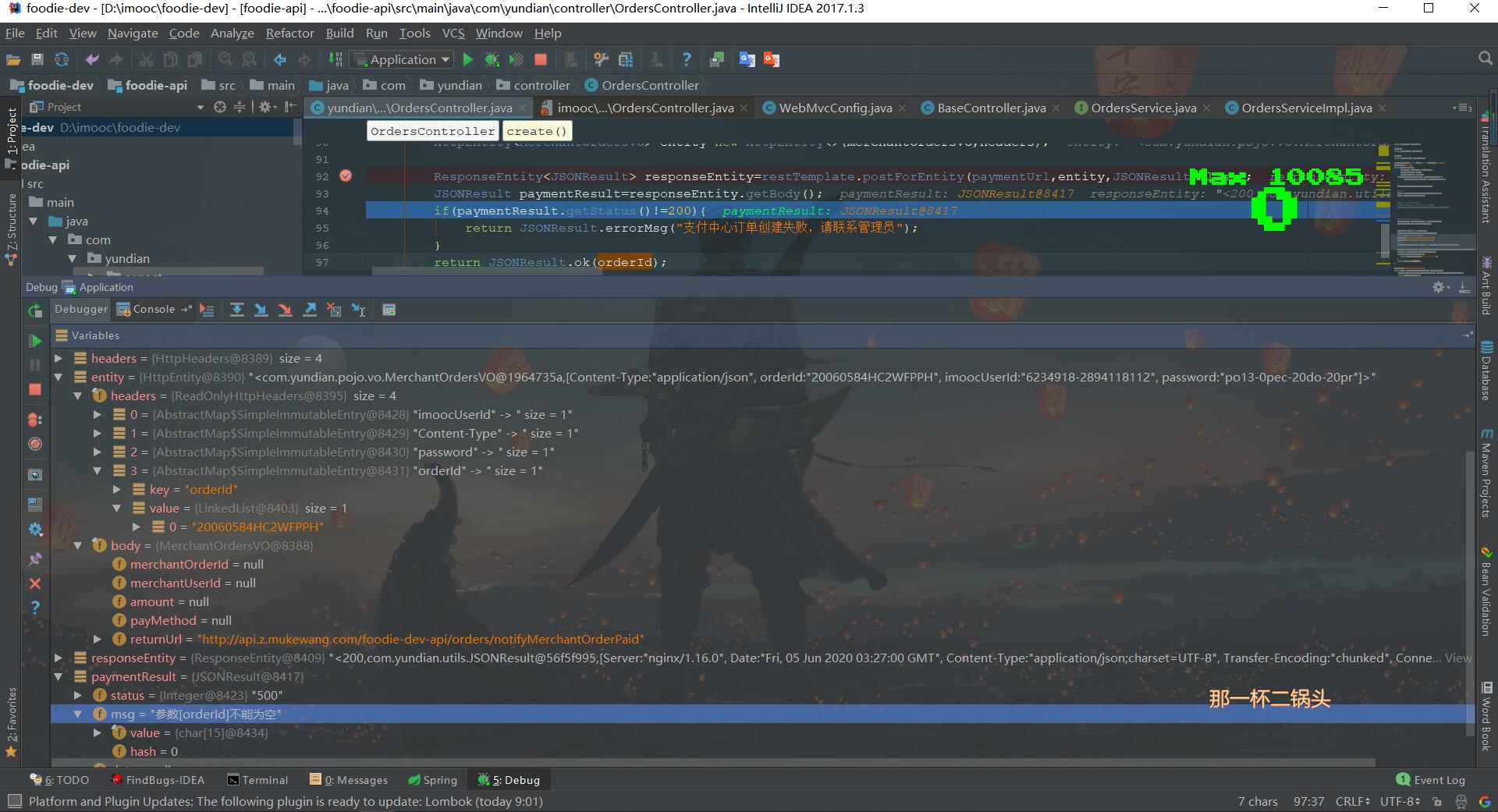Expand the top-level headers HttpHeaders variable
The image size is (1498, 812).
click(59, 359)
